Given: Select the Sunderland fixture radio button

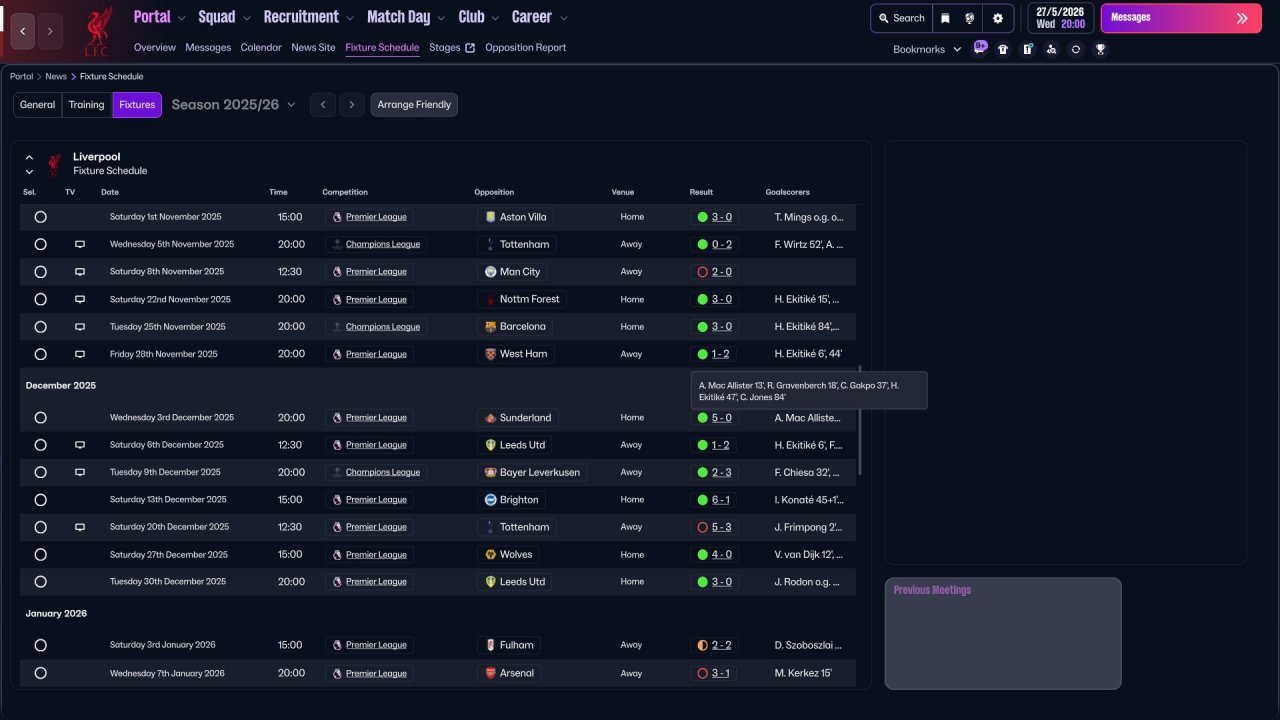Looking at the screenshot, I should [x=40, y=418].
